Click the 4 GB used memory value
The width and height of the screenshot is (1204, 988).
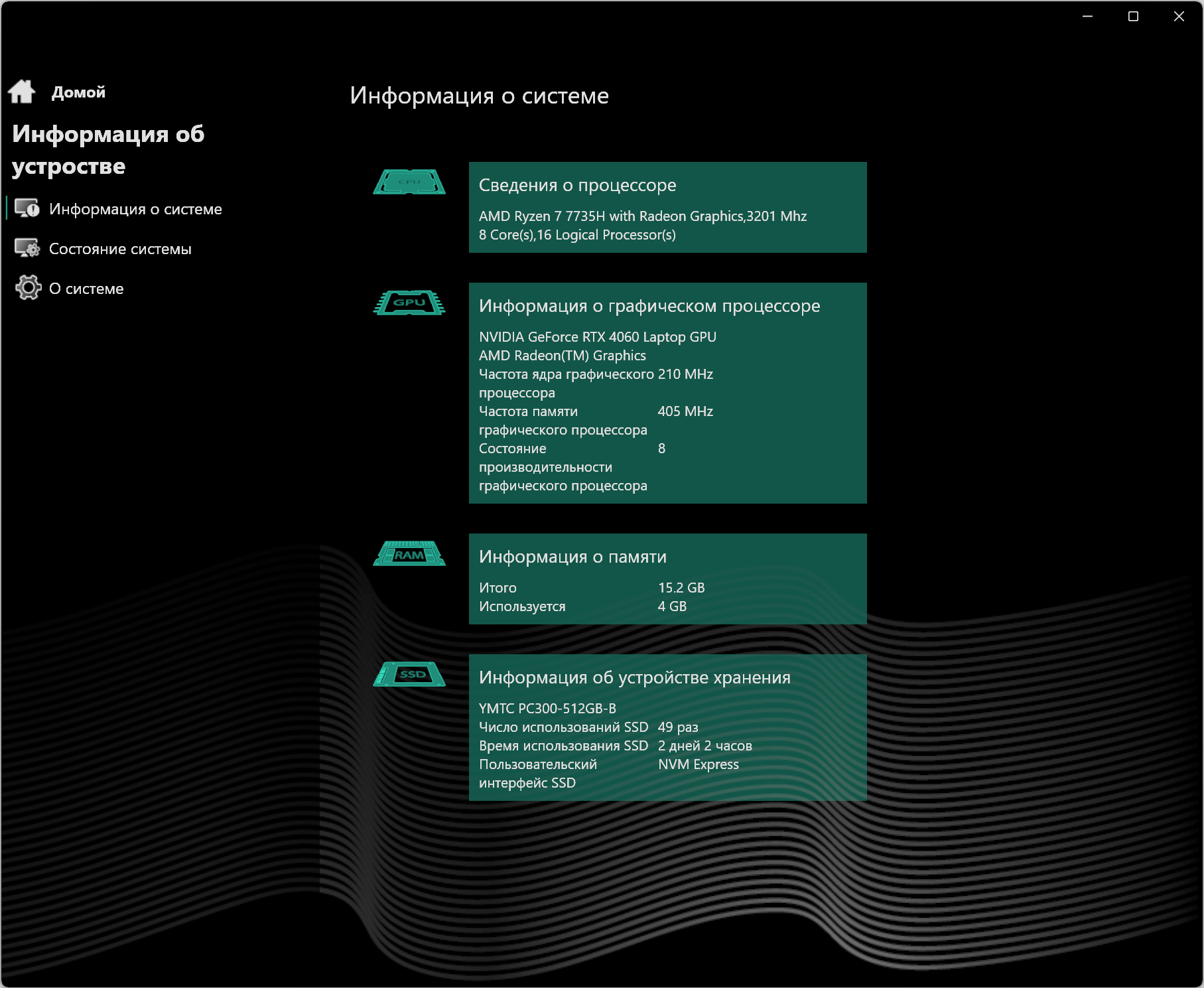point(672,606)
